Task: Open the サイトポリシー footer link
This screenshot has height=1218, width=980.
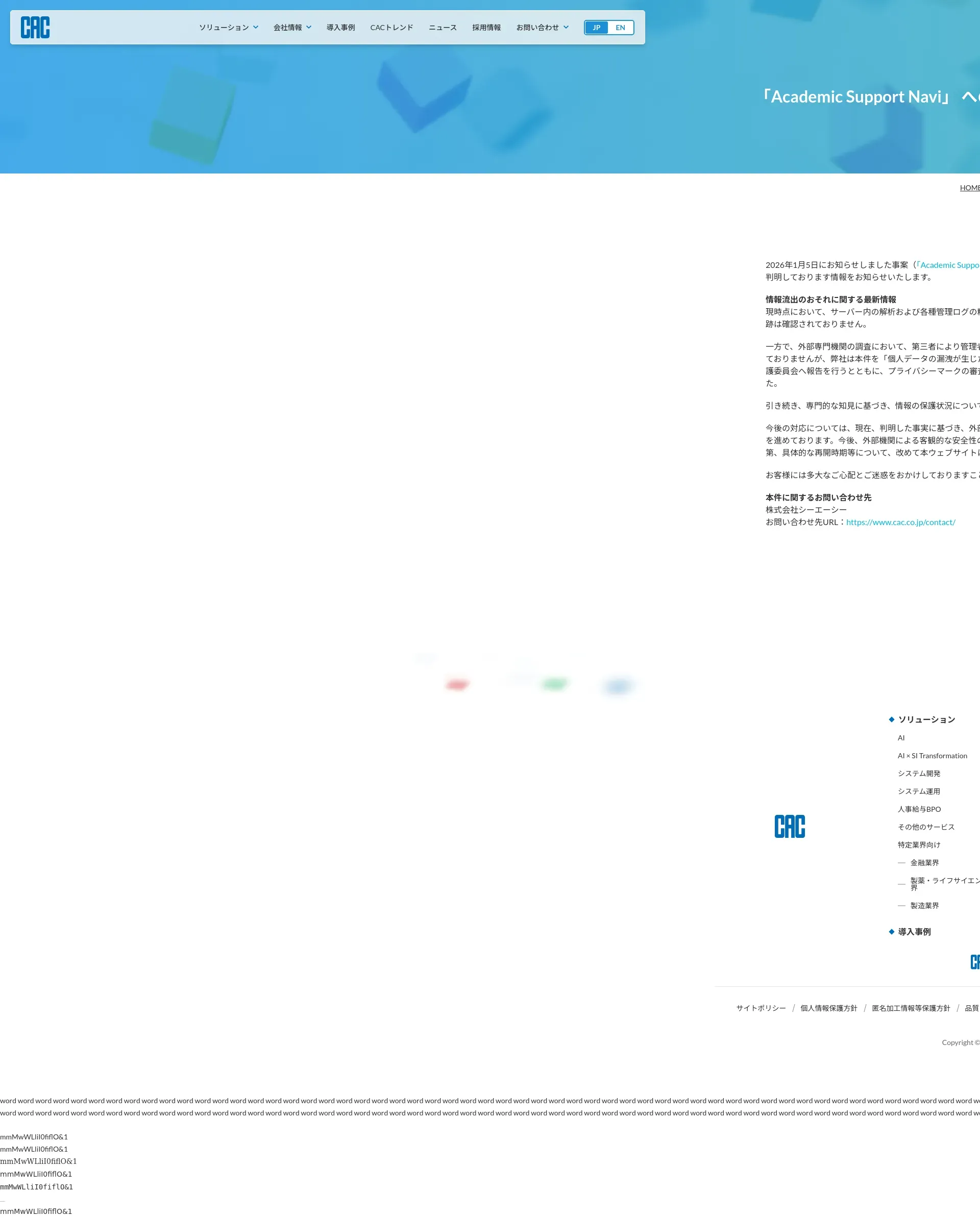Action: pyautogui.click(x=761, y=1008)
